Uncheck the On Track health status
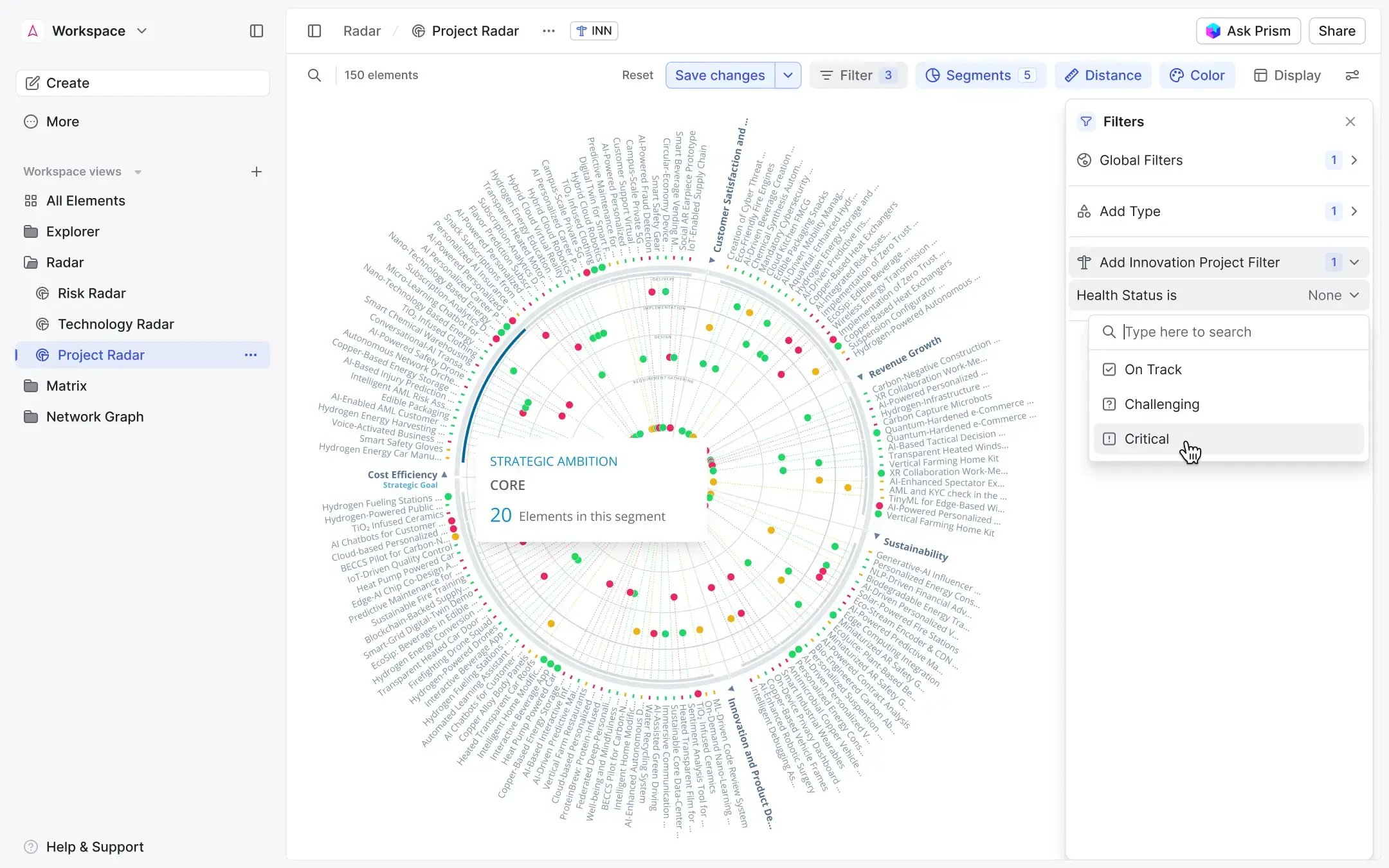1389x868 pixels. [x=1109, y=369]
